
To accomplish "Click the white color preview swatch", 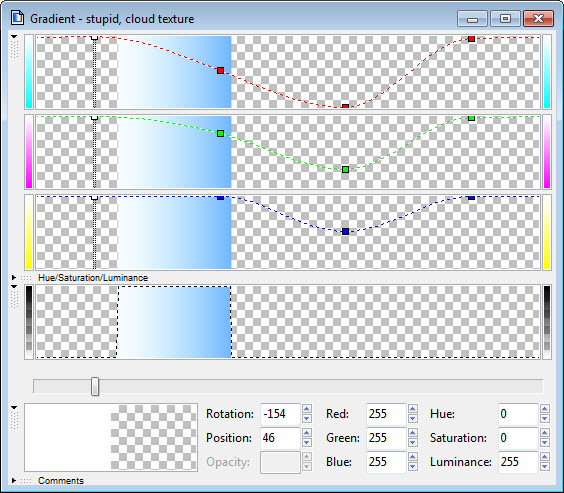I will click(68, 437).
